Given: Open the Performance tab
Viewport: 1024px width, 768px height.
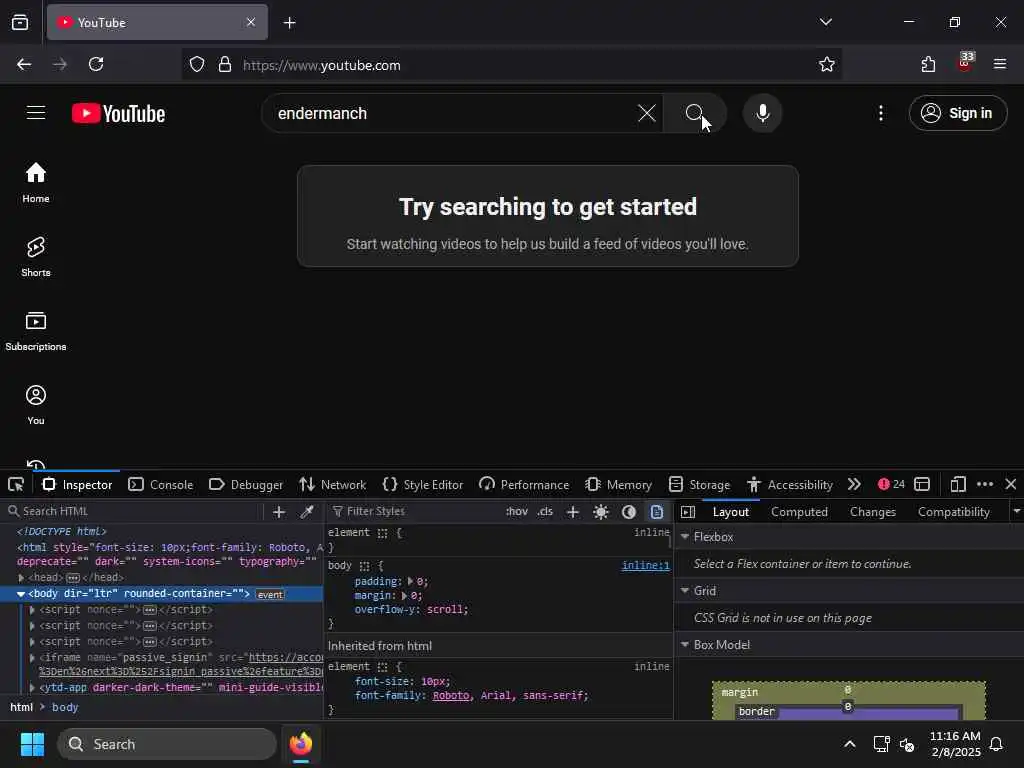Looking at the screenshot, I should pyautogui.click(x=524, y=485).
